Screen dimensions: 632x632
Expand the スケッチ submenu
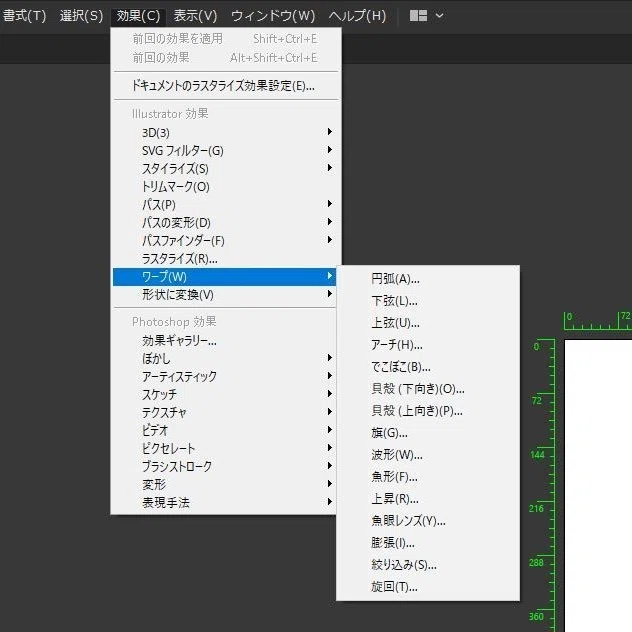click(226, 394)
